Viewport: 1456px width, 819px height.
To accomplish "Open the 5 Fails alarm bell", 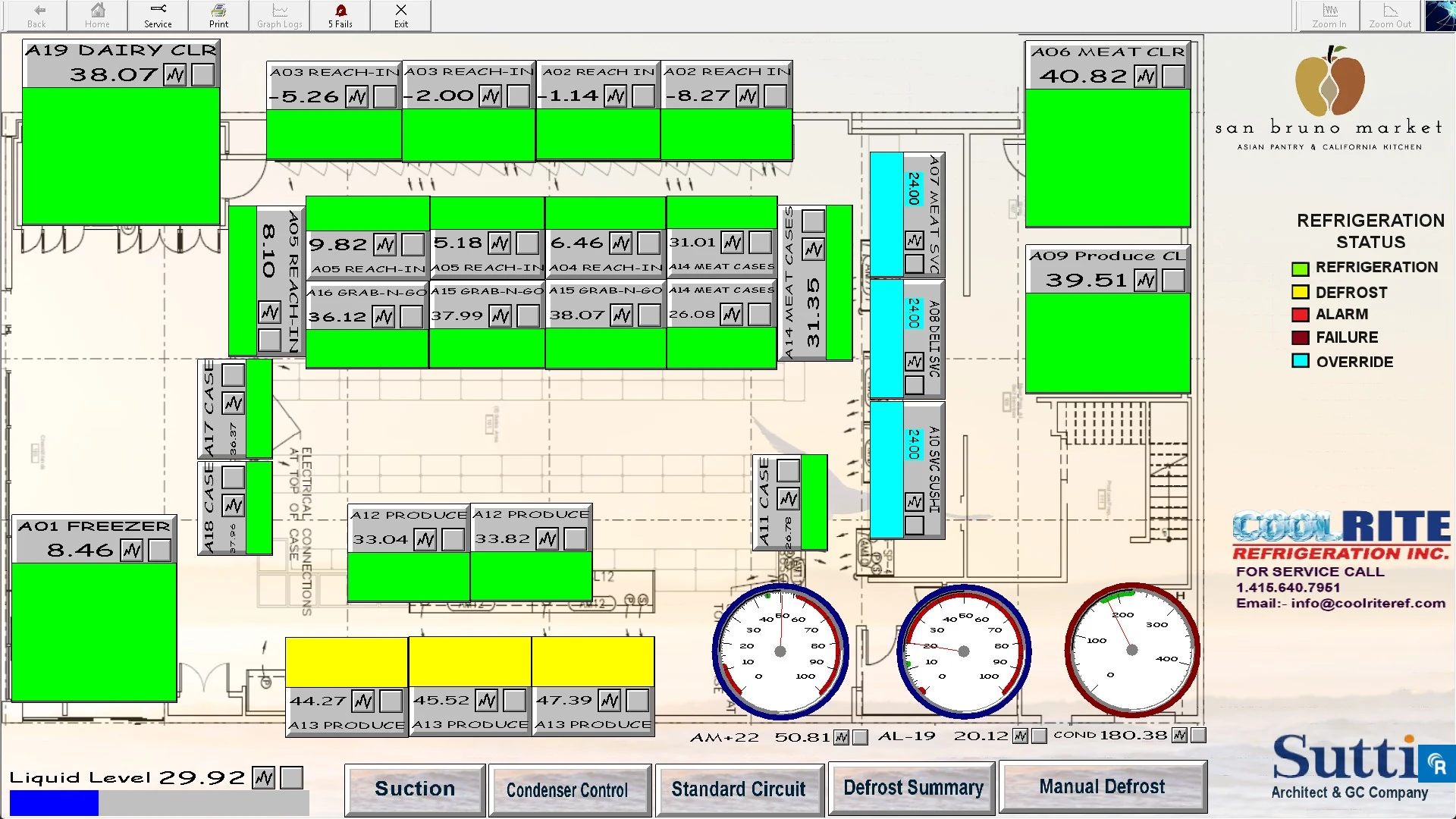I will 340,15.
